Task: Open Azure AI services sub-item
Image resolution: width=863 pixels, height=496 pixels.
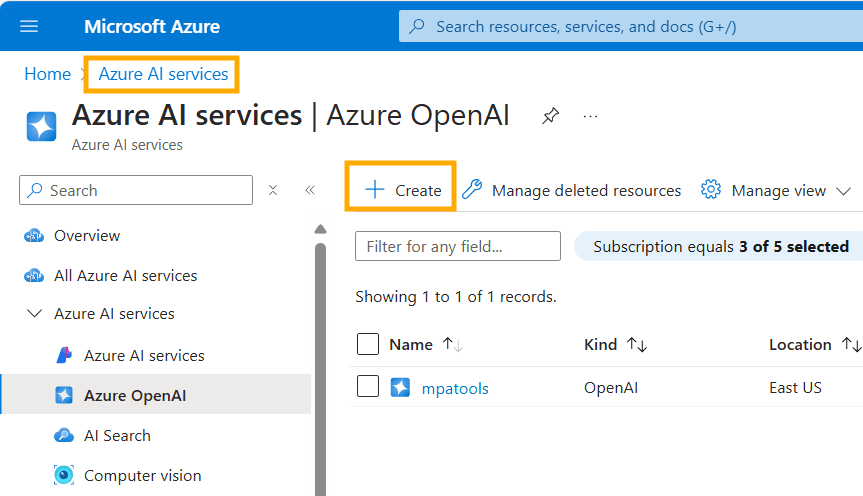Action: point(144,356)
